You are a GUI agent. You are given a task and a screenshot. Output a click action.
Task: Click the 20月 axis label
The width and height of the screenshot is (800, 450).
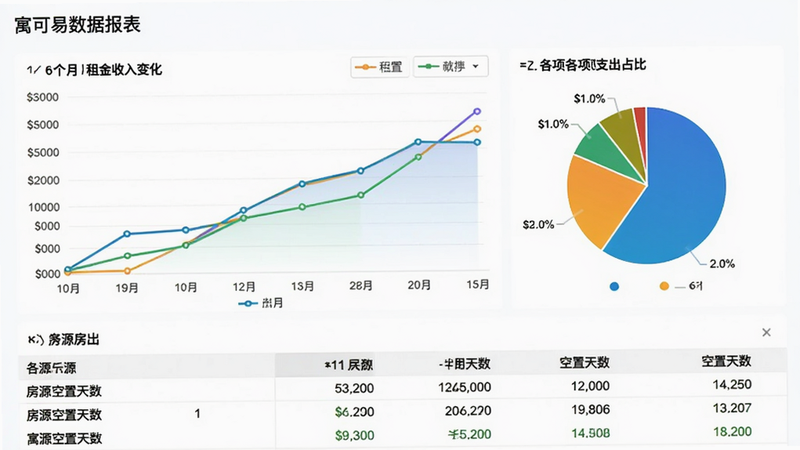click(x=419, y=285)
